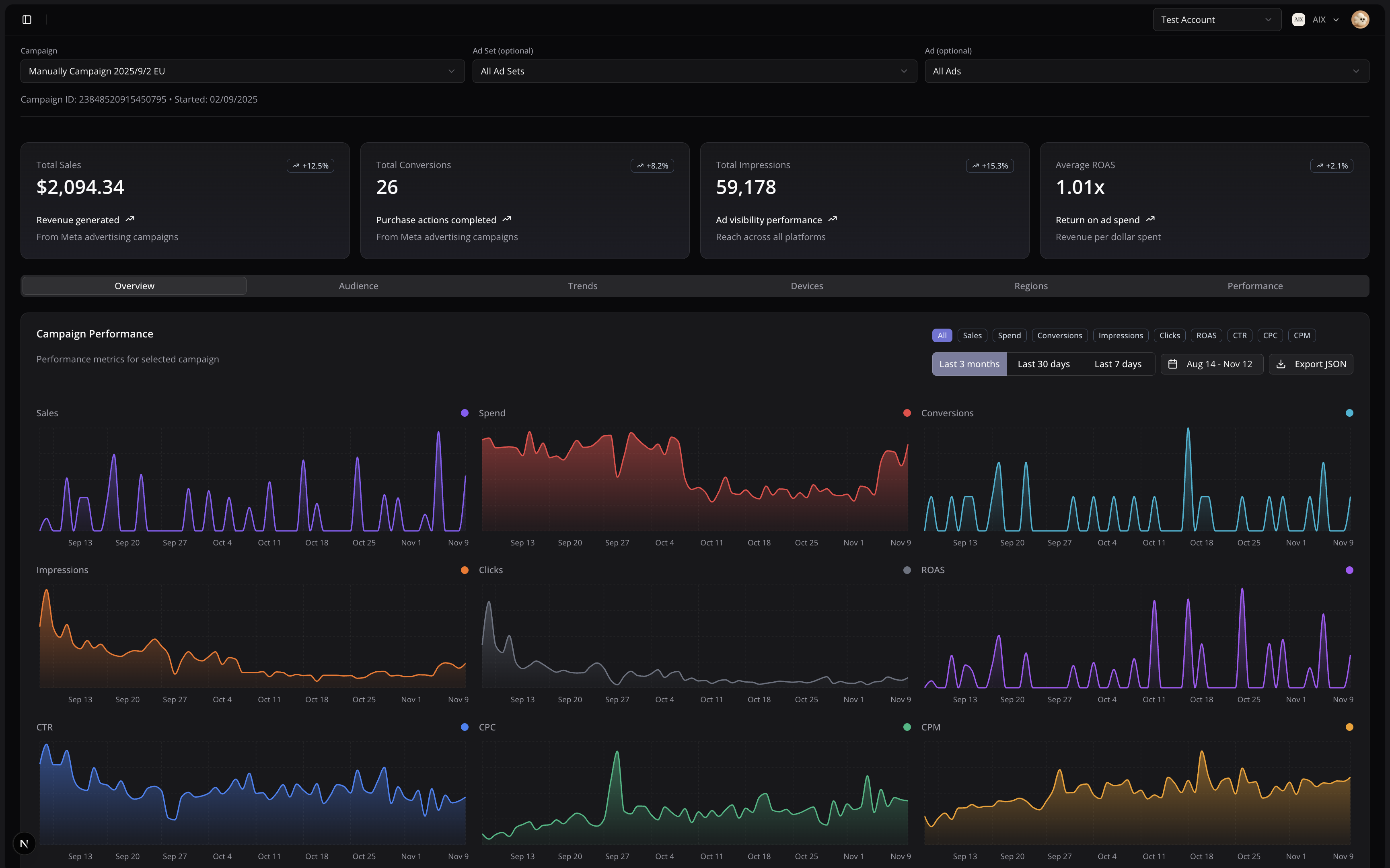Switch time range to Last 7 days
Image resolution: width=1390 pixels, height=868 pixels.
click(1117, 364)
